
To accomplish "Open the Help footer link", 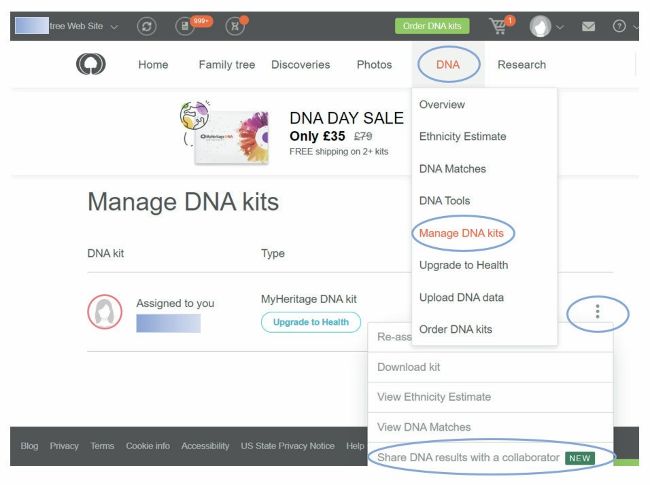I will (355, 446).
